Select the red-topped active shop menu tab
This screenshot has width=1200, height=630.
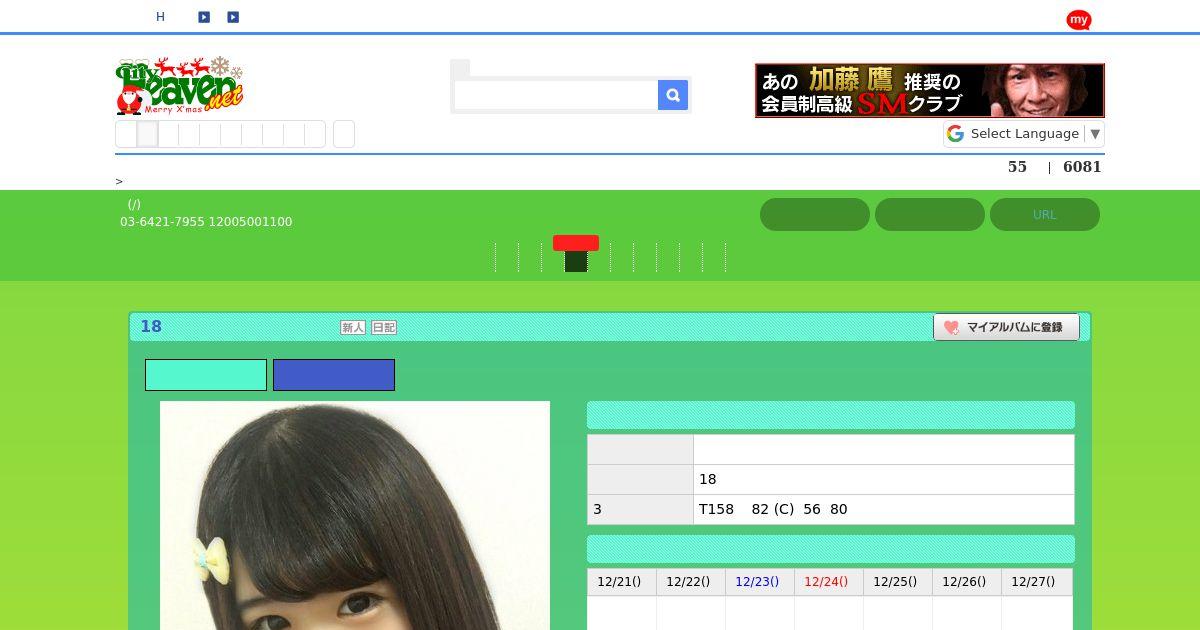[576, 254]
